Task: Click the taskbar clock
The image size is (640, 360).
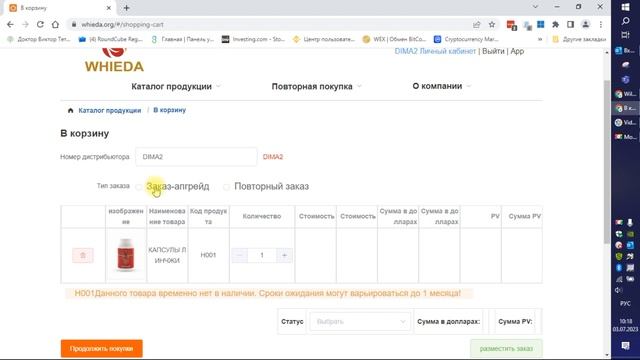Action: point(625,325)
